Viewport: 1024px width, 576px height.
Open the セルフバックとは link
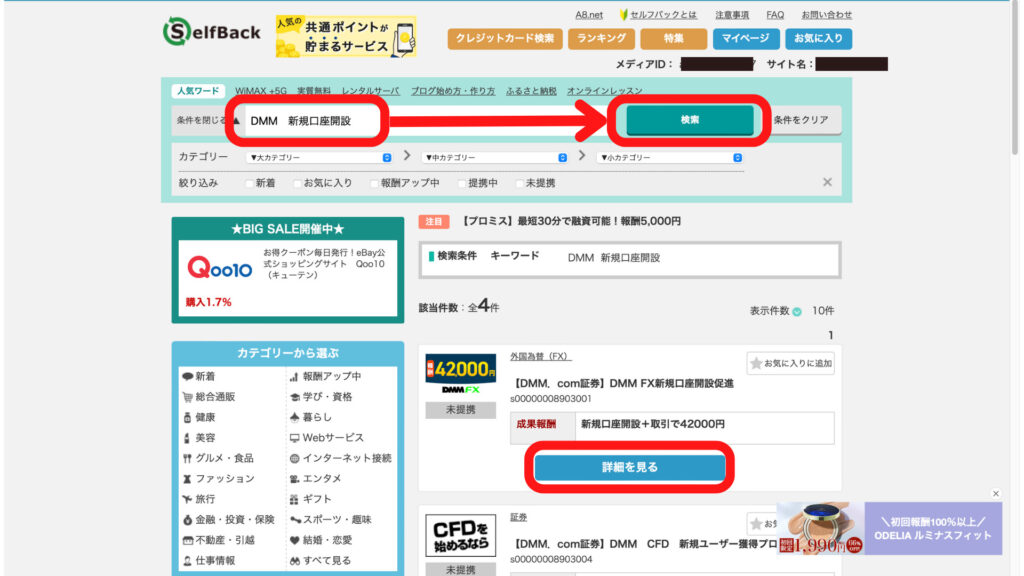pyautogui.click(x=663, y=14)
